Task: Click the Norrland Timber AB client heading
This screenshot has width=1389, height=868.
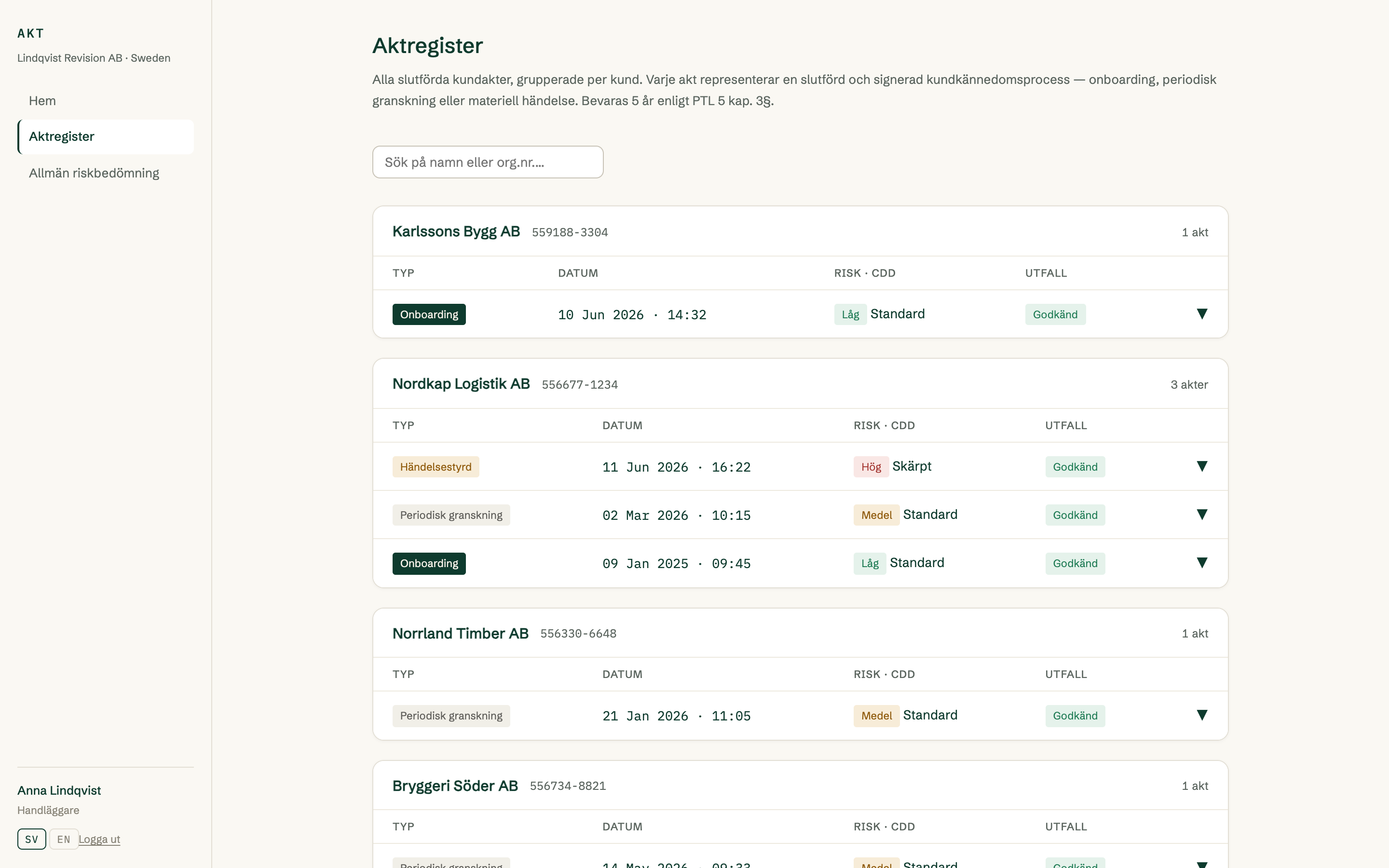Action: pyautogui.click(x=460, y=633)
